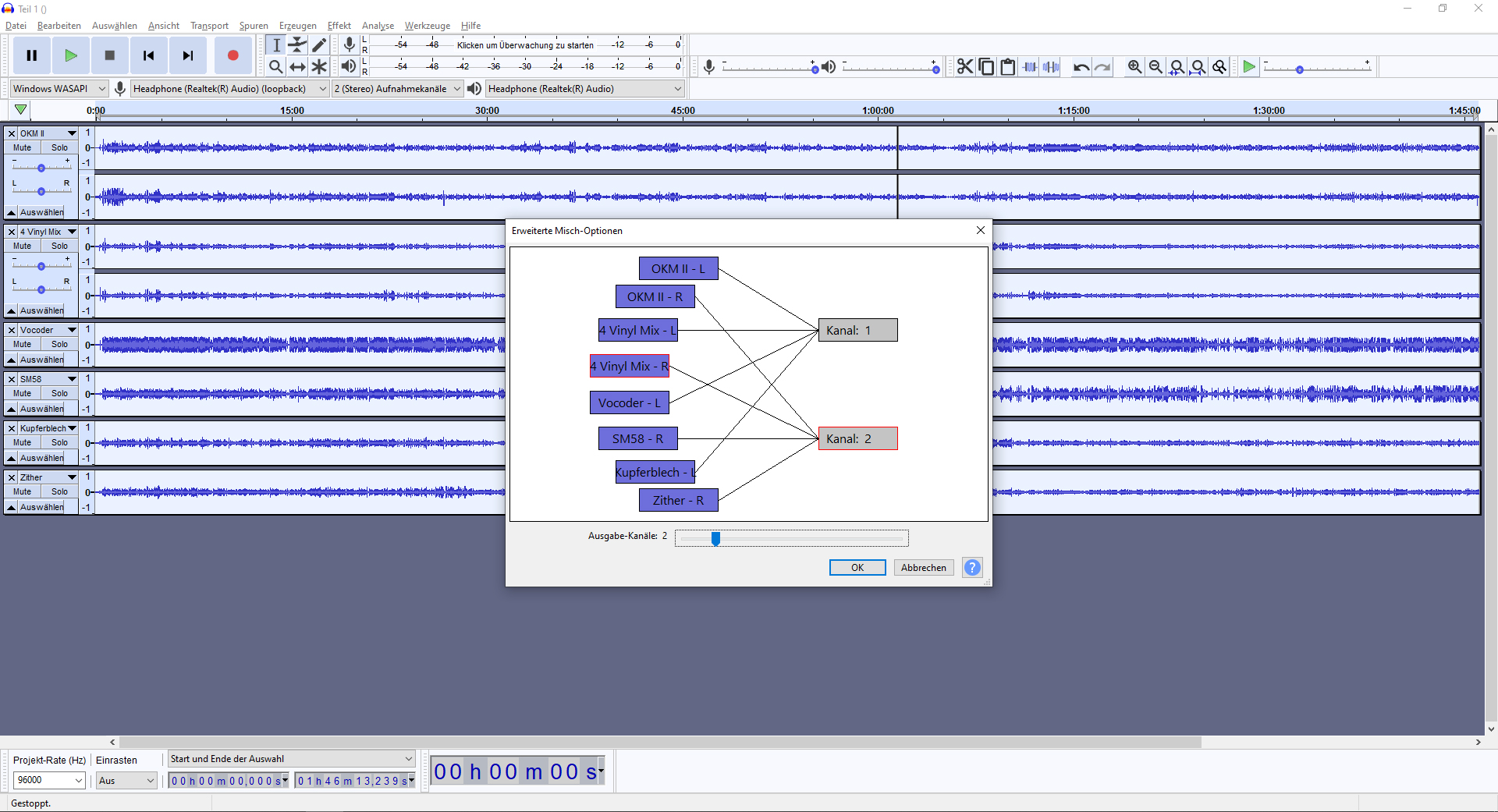This screenshot has width=1498, height=812.
Task: Select the Envelope tool
Action: click(297, 45)
